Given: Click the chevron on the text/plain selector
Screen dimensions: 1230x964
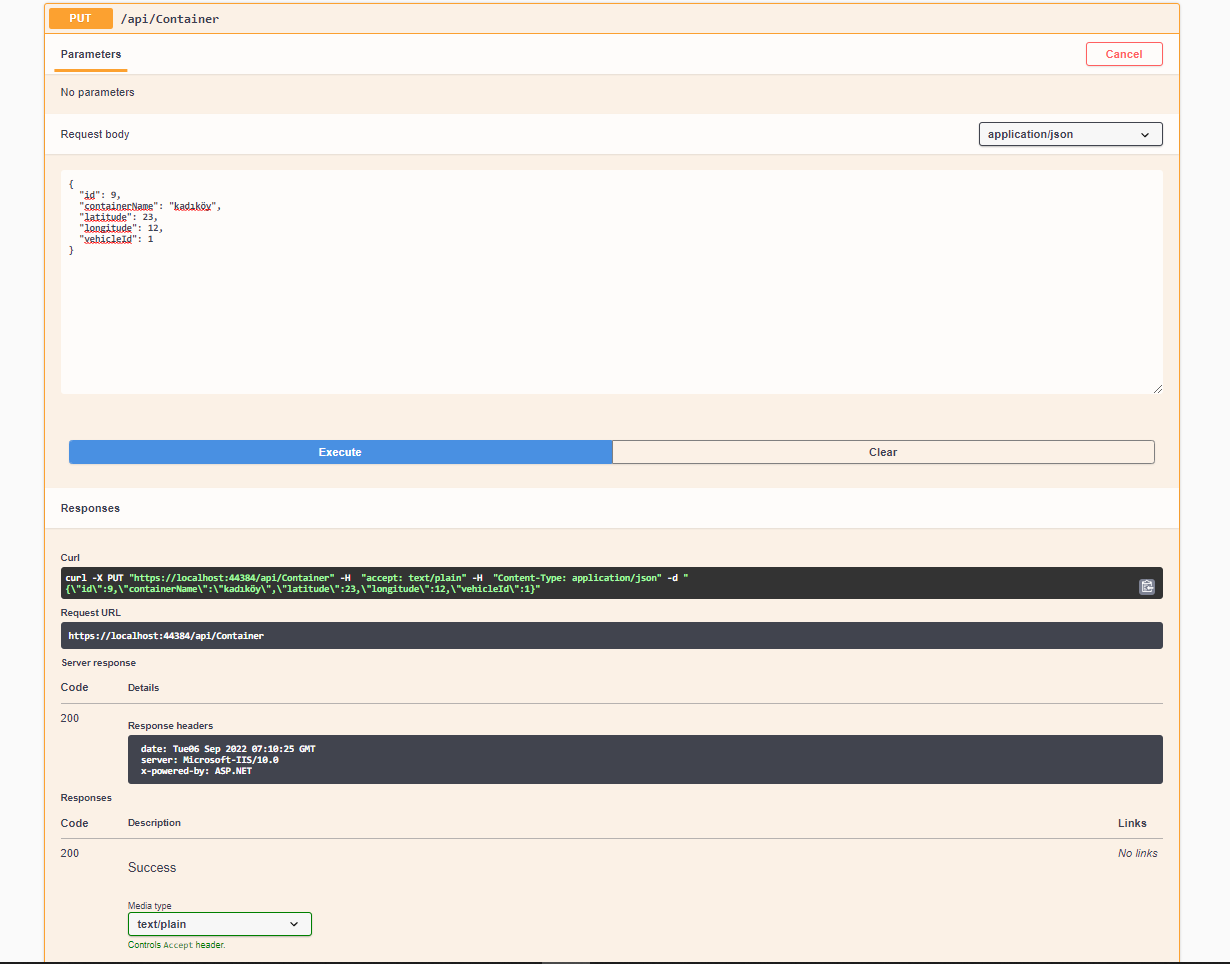Looking at the screenshot, I should tap(295, 924).
